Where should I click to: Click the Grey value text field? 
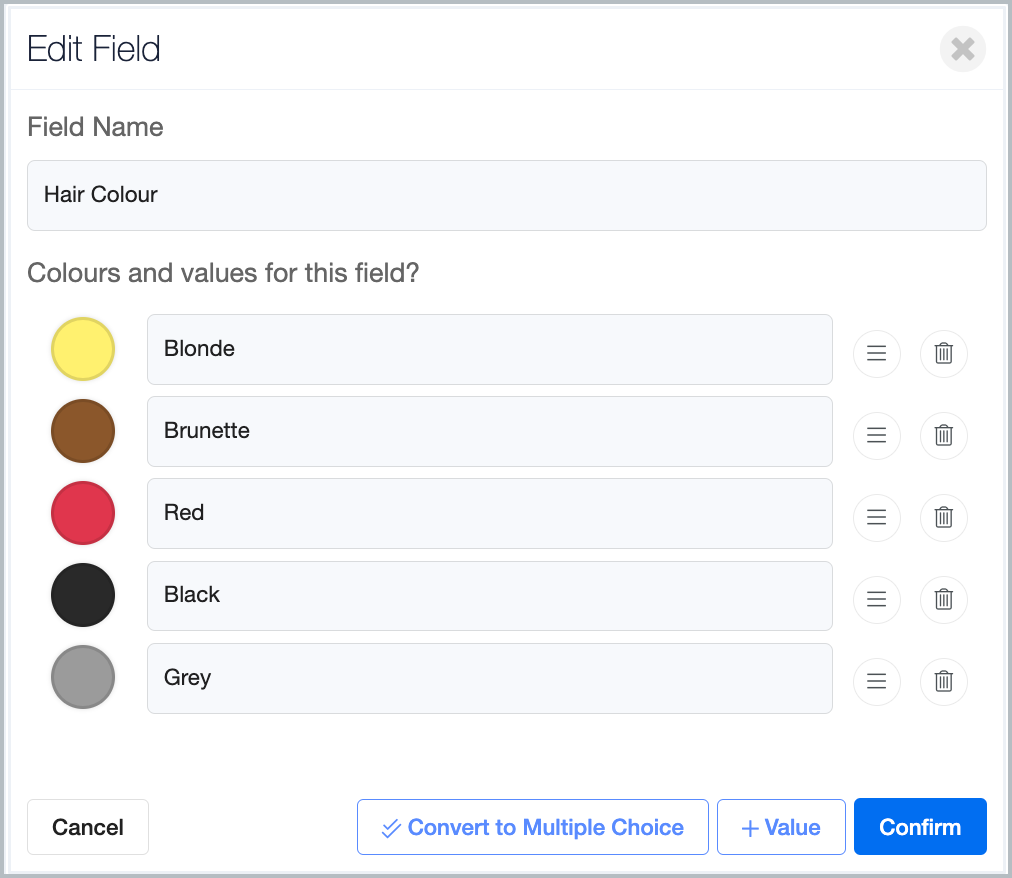click(x=489, y=678)
